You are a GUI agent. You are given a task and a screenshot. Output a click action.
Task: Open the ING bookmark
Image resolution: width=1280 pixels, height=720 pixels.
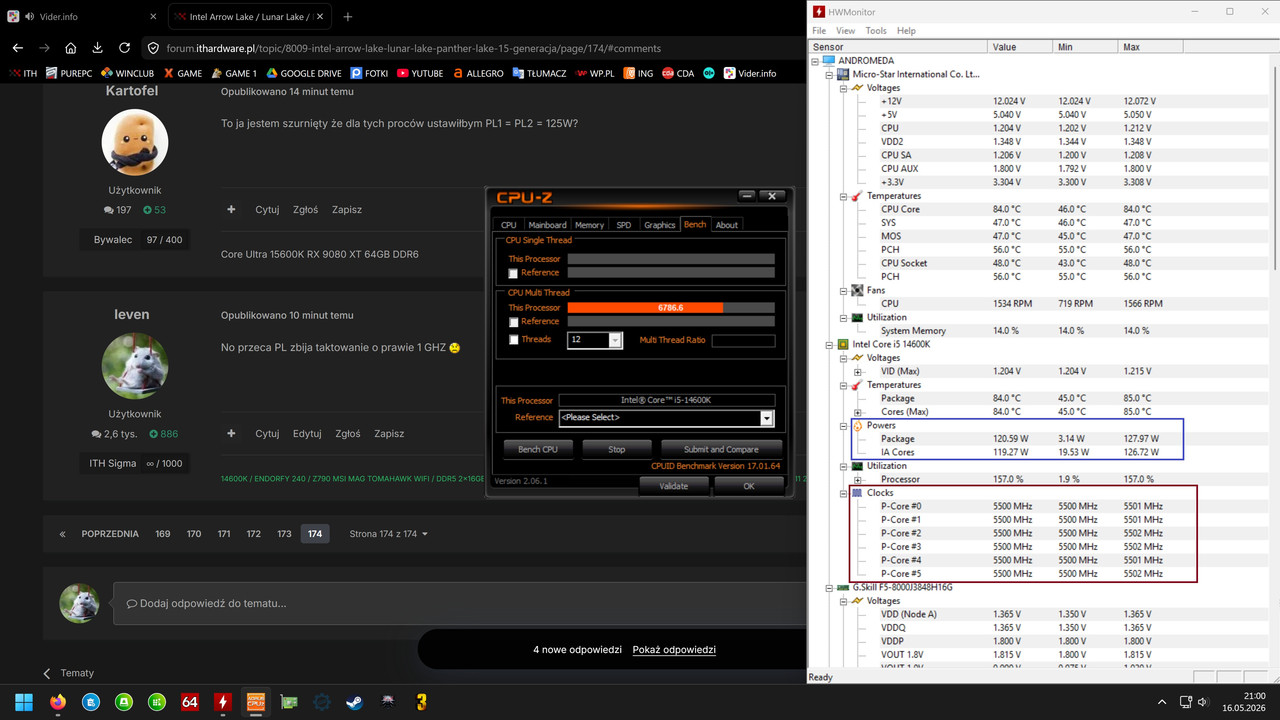(x=638, y=73)
